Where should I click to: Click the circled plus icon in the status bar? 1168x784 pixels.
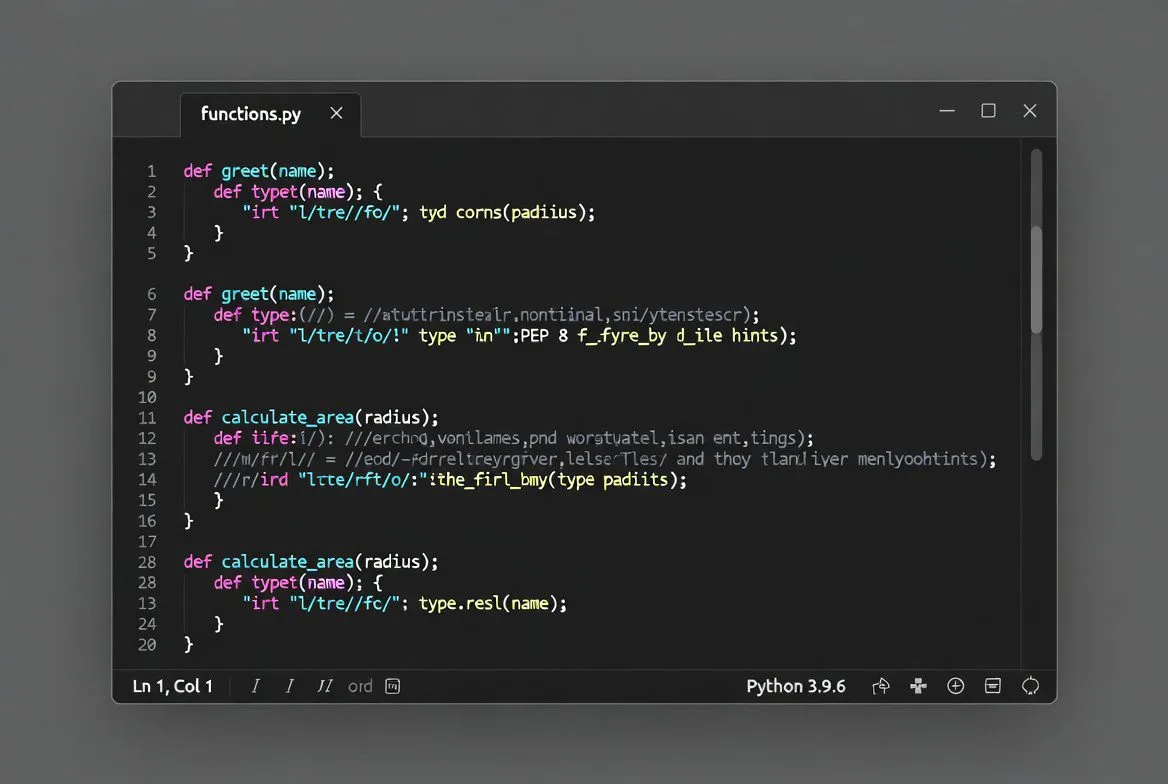956,686
